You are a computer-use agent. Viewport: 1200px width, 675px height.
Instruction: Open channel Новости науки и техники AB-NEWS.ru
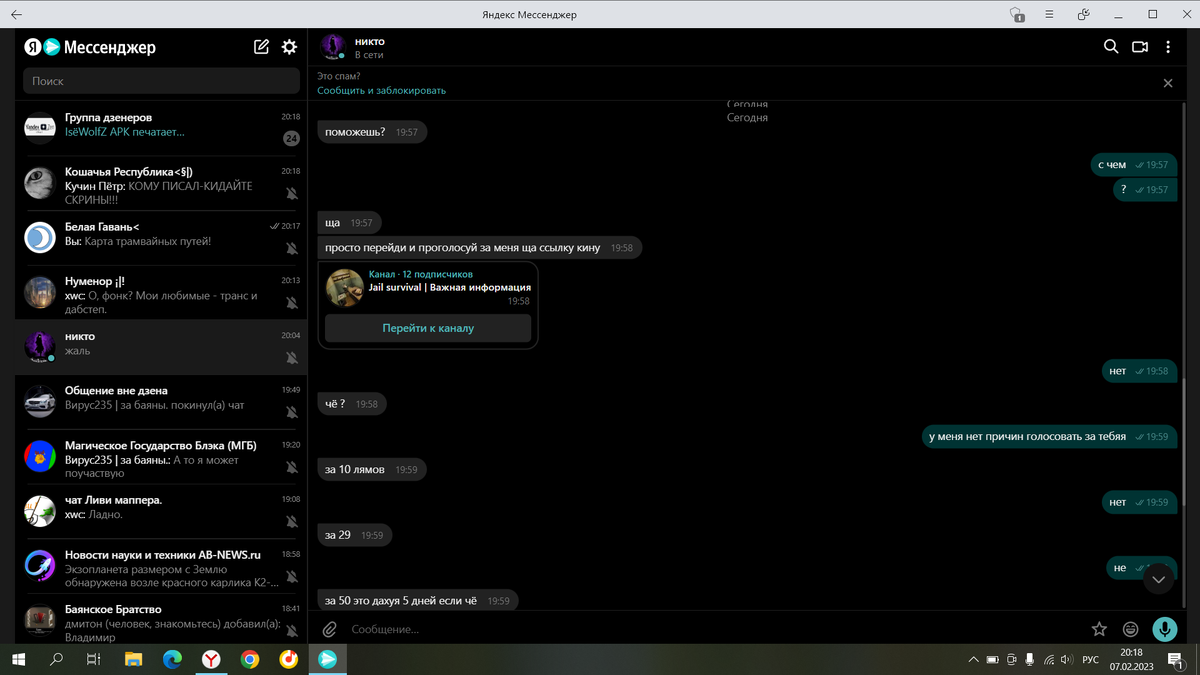[161, 566]
